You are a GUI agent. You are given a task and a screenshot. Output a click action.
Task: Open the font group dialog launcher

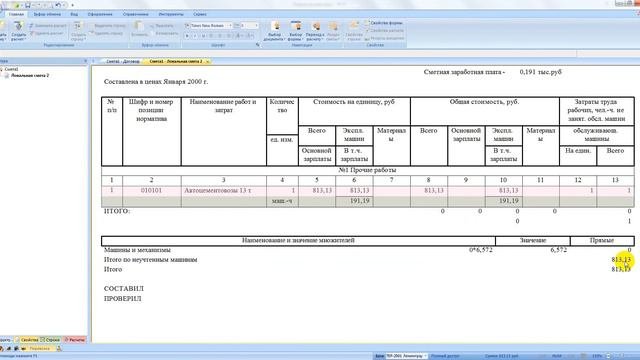click(258, 45)
